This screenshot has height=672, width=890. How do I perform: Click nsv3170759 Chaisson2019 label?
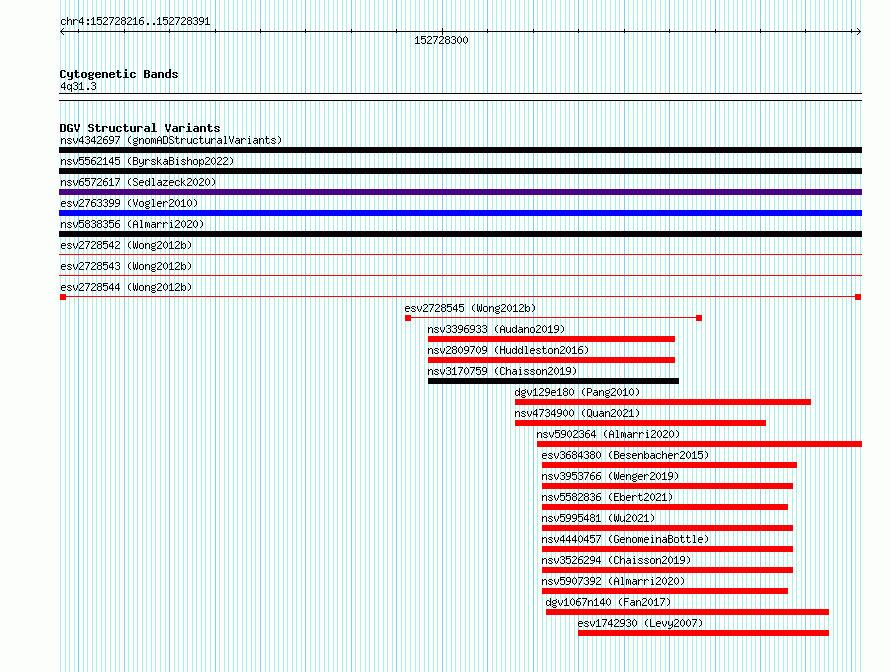pos(502,371)
